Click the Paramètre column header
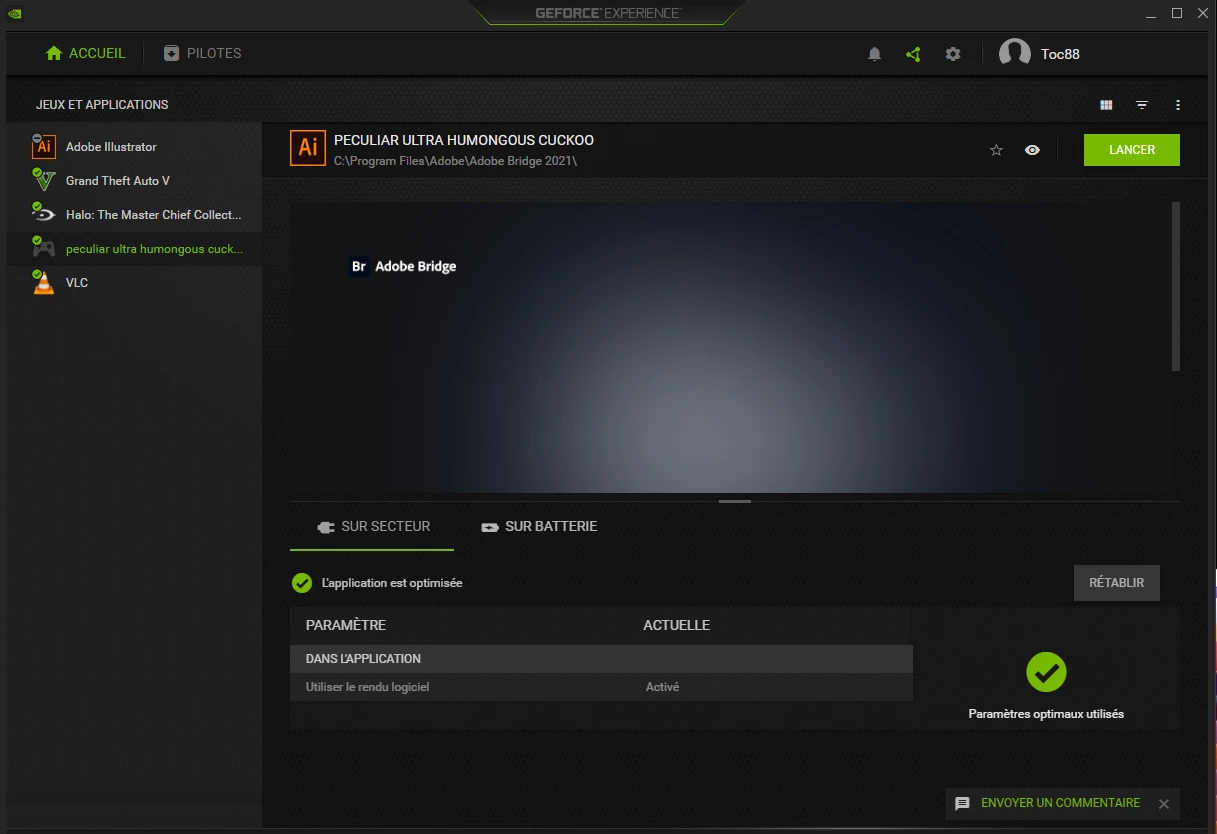The width and height of the screenshot is (1217, 834). tap(346, 625)
